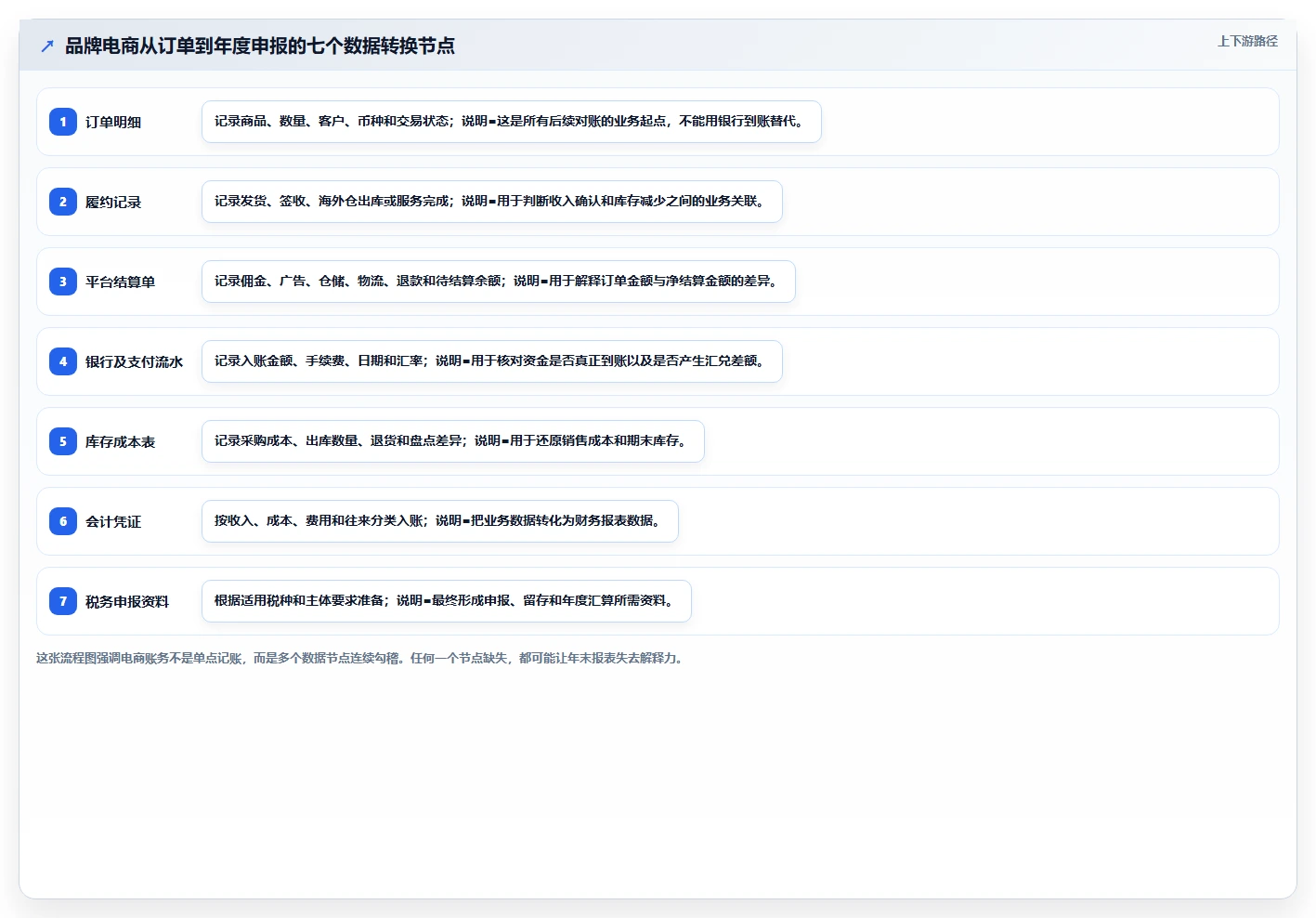This screenshot has height=918, width=1316.
Task: Select the 库存成本表 node label
Action: 121,441
